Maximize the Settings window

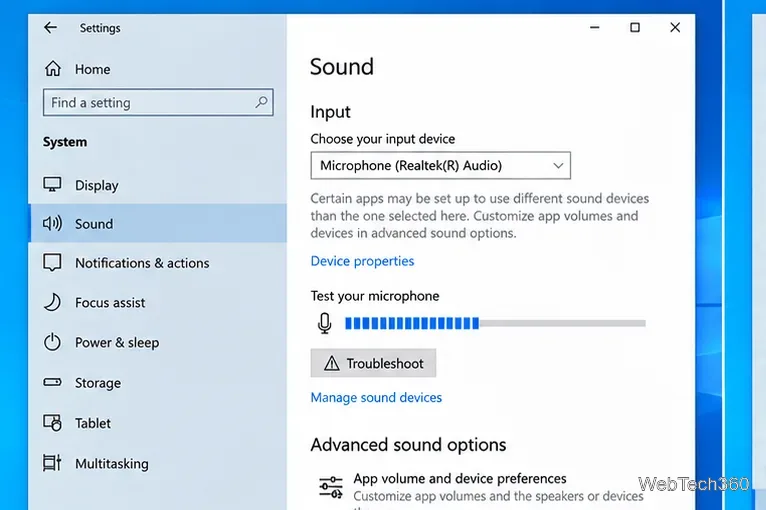[635, 27]
